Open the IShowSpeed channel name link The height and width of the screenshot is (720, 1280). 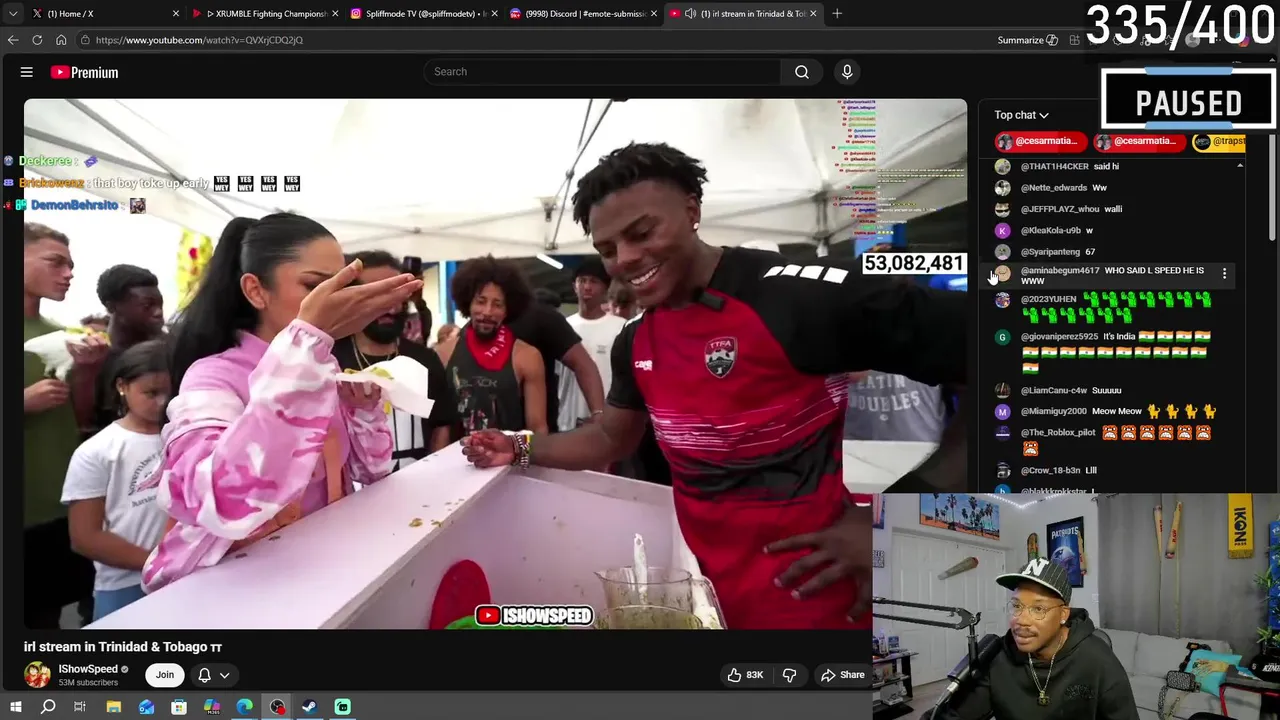pyautogui.click(x=88, y=669)
